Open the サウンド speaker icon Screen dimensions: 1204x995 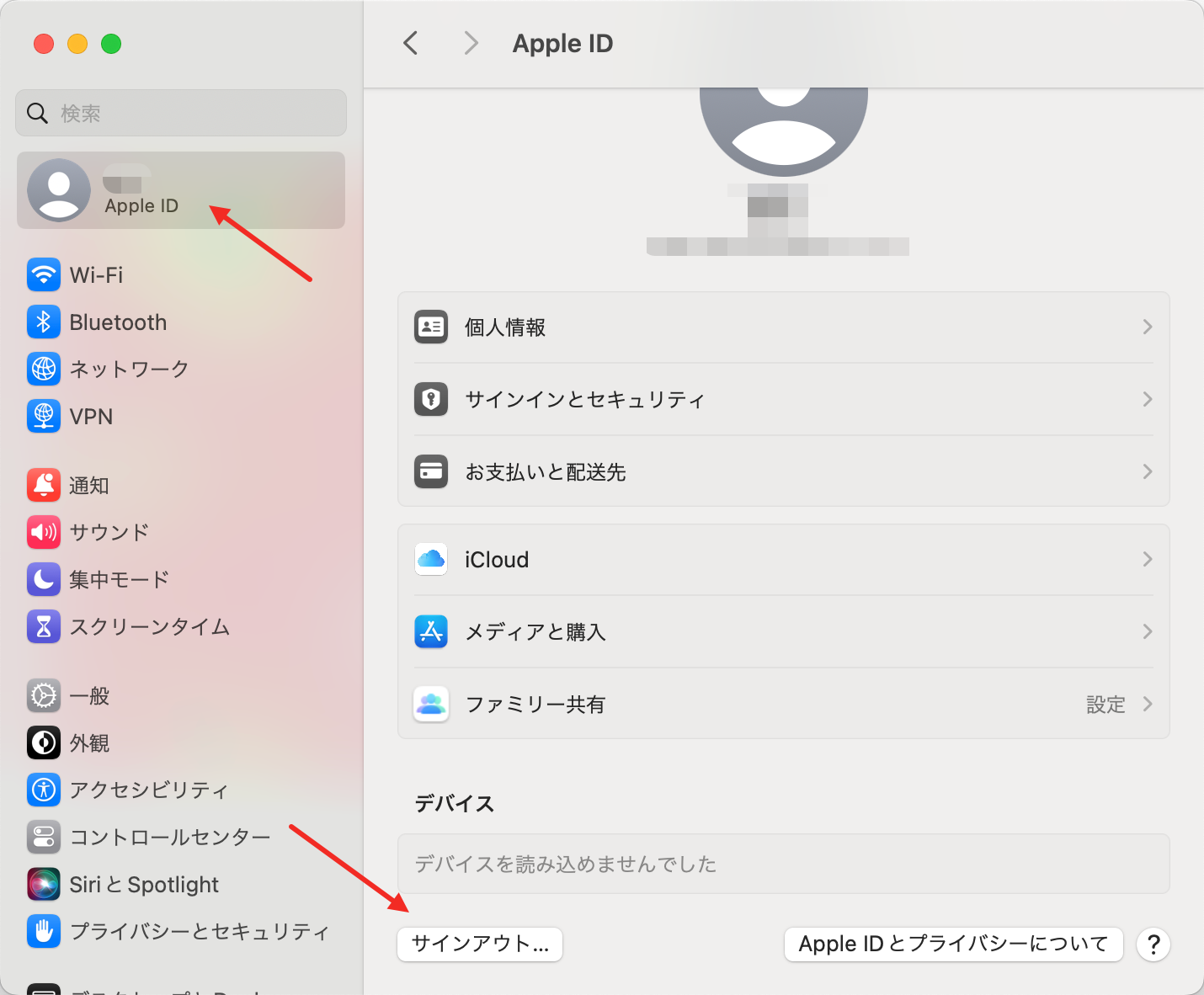[x=44, y=532]
